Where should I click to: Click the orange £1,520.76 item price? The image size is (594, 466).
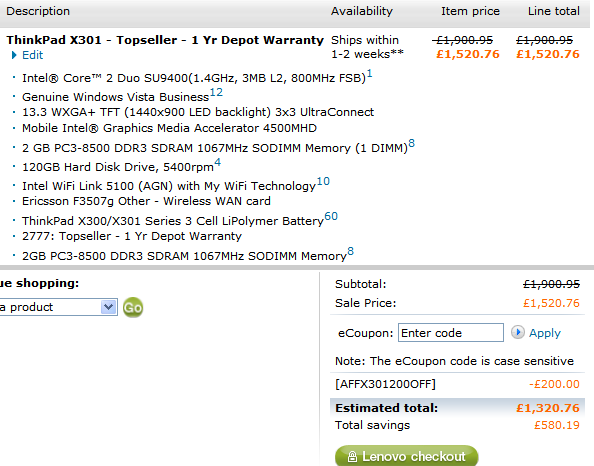click(x=467, y=54)
